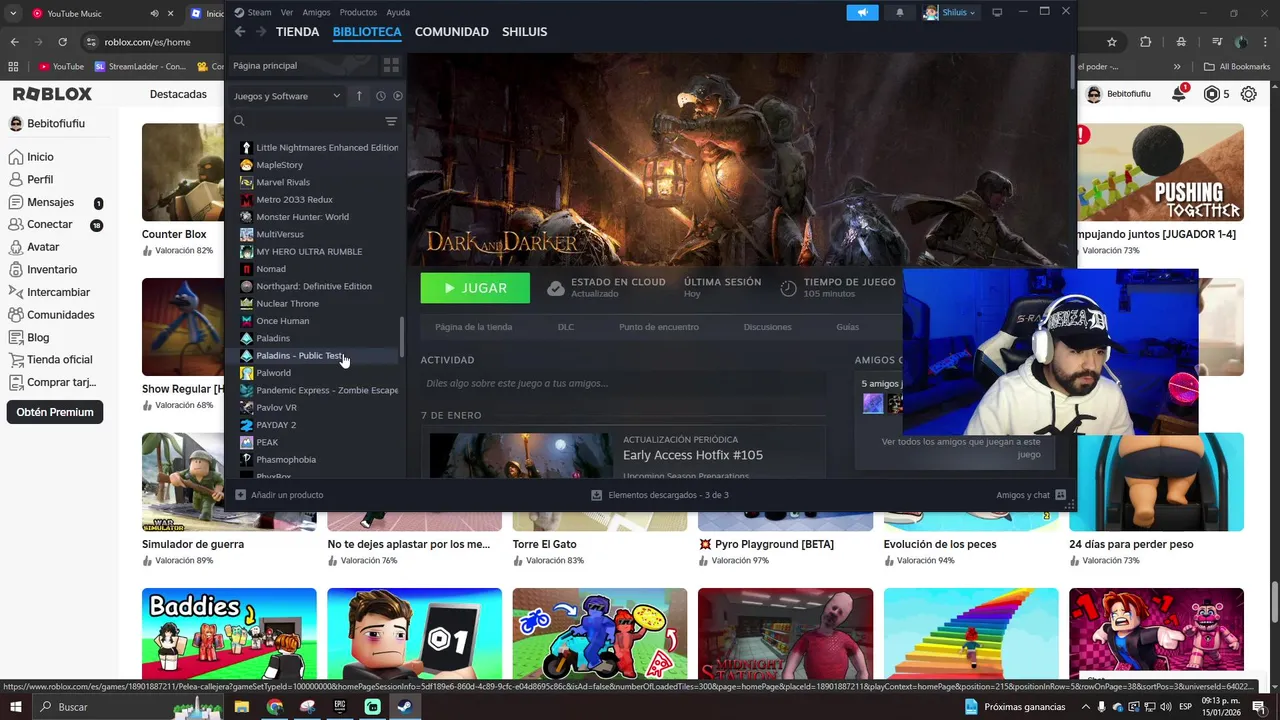This screenshot has width=1280, height=720.
Task: Open File Explorer from taskbar
Action: 241,707
